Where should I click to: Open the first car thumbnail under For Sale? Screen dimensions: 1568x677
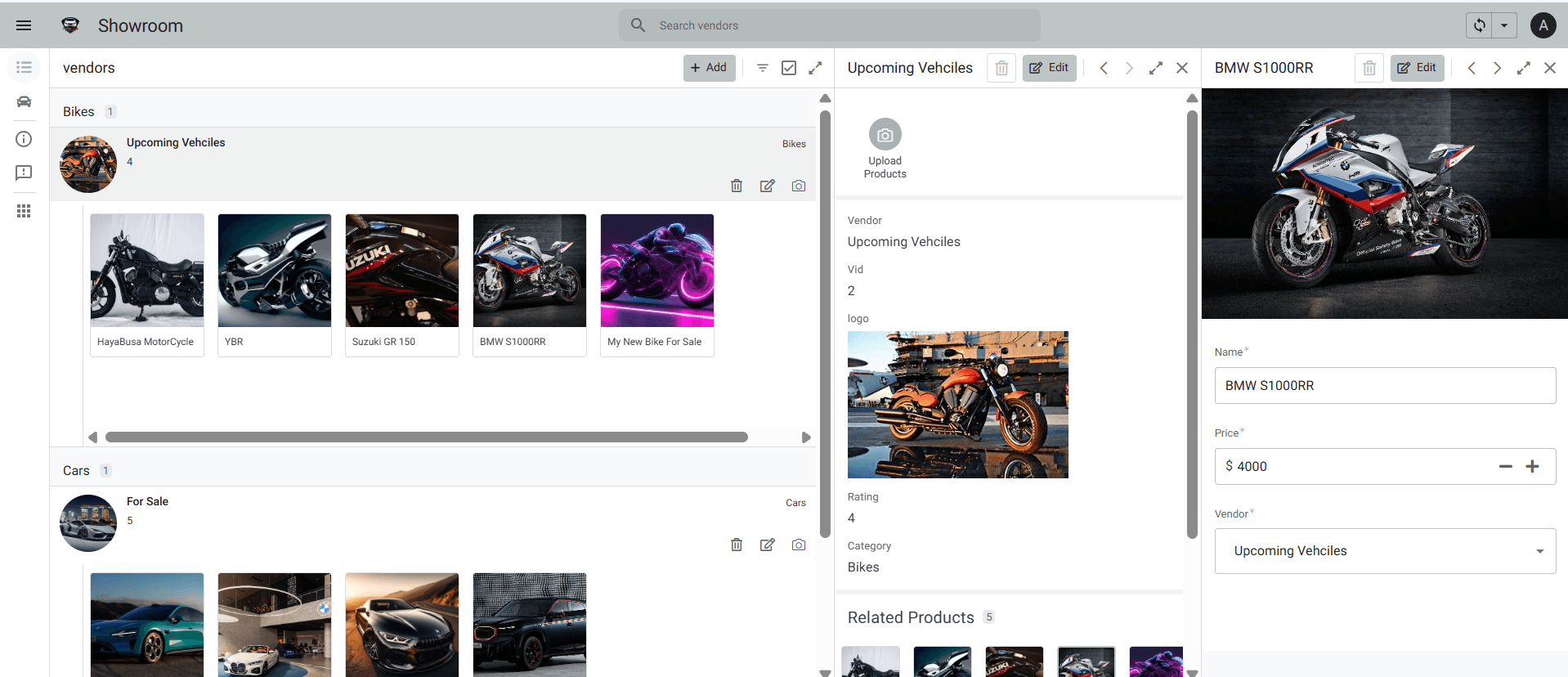(147, 625)
